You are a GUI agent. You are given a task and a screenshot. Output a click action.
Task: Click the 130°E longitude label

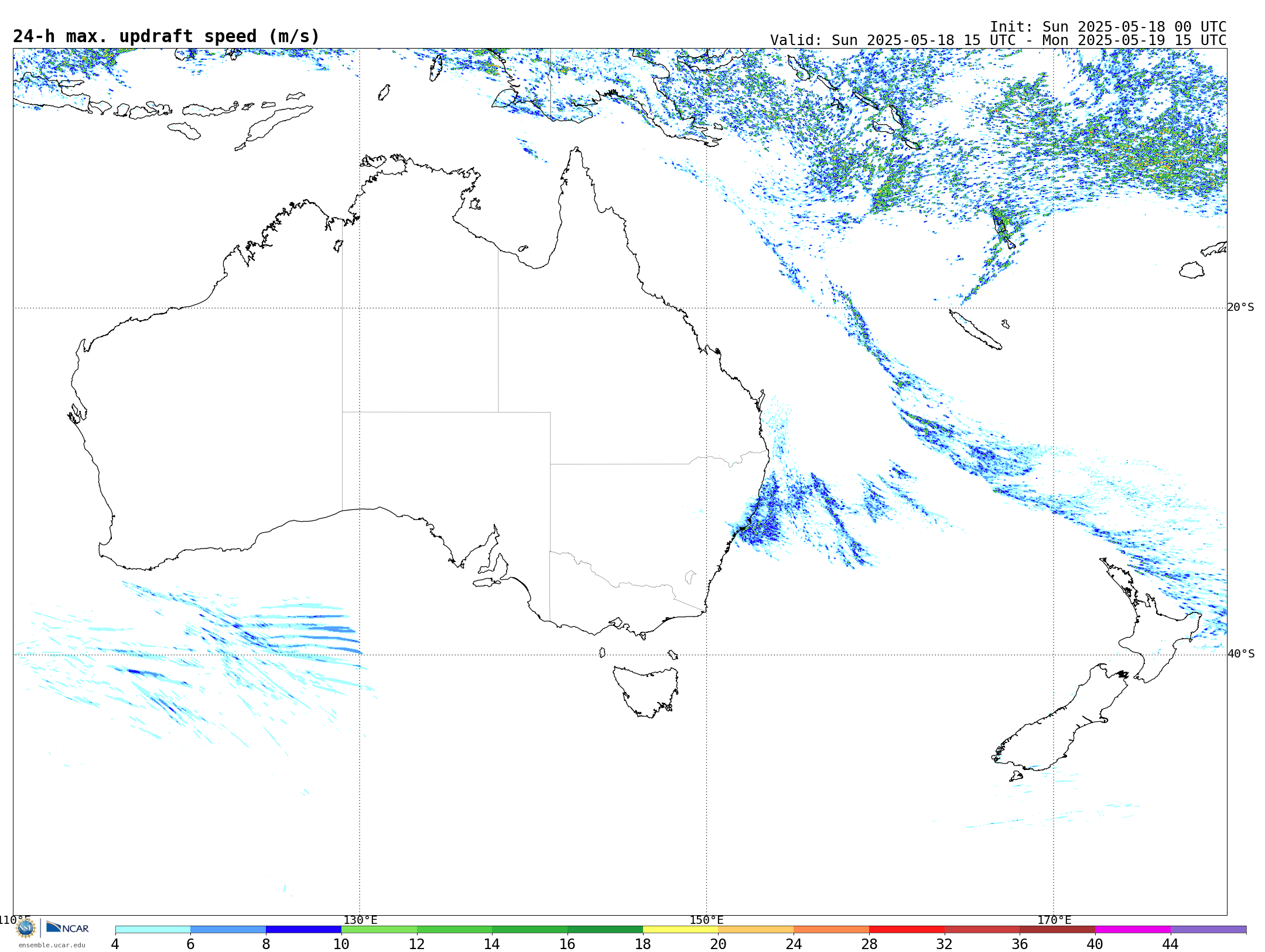click(360, 920)
